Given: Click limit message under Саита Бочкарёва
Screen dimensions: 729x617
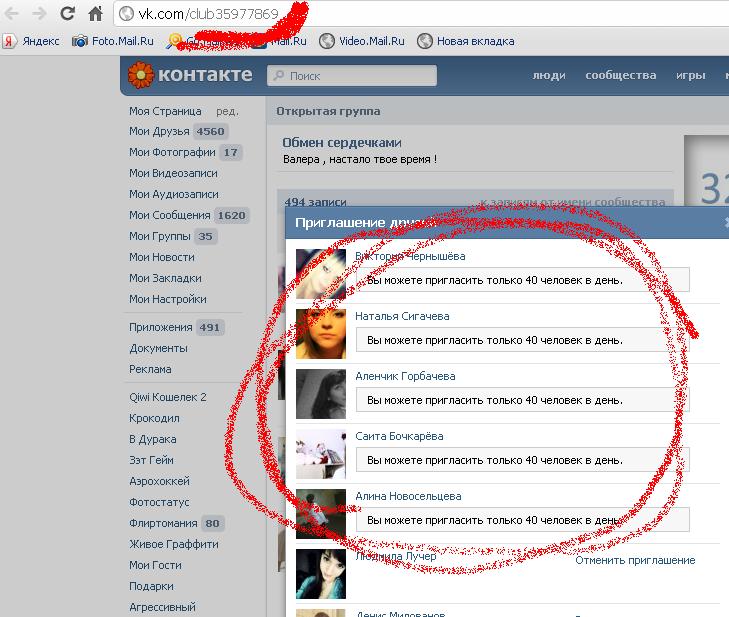Looking at the screenshot, I should coord(523,460).
